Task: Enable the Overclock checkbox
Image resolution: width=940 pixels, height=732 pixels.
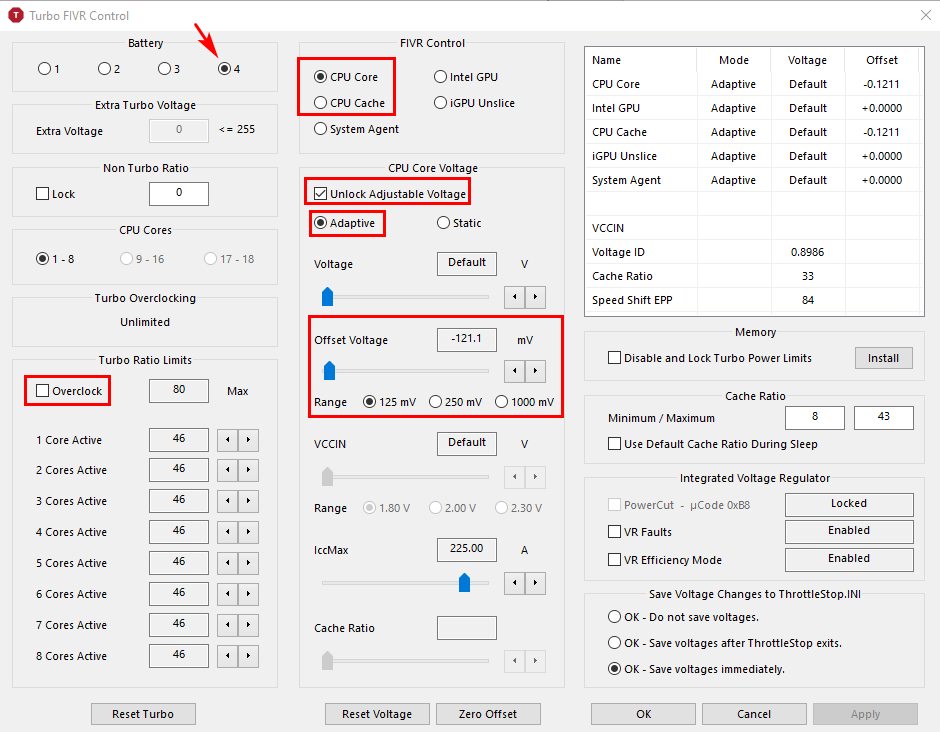Action: point(69,391)
